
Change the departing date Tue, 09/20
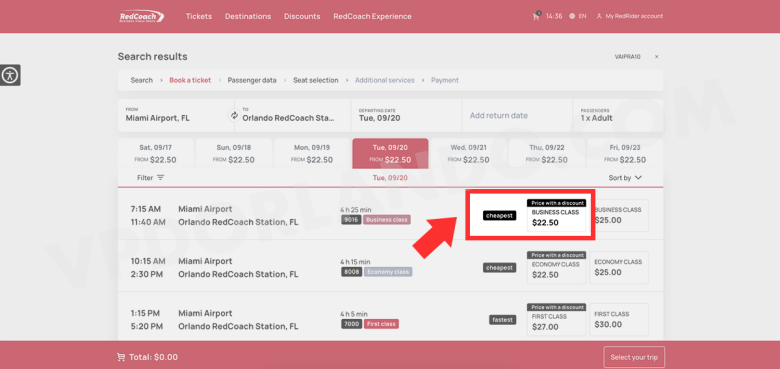point(407,115)
